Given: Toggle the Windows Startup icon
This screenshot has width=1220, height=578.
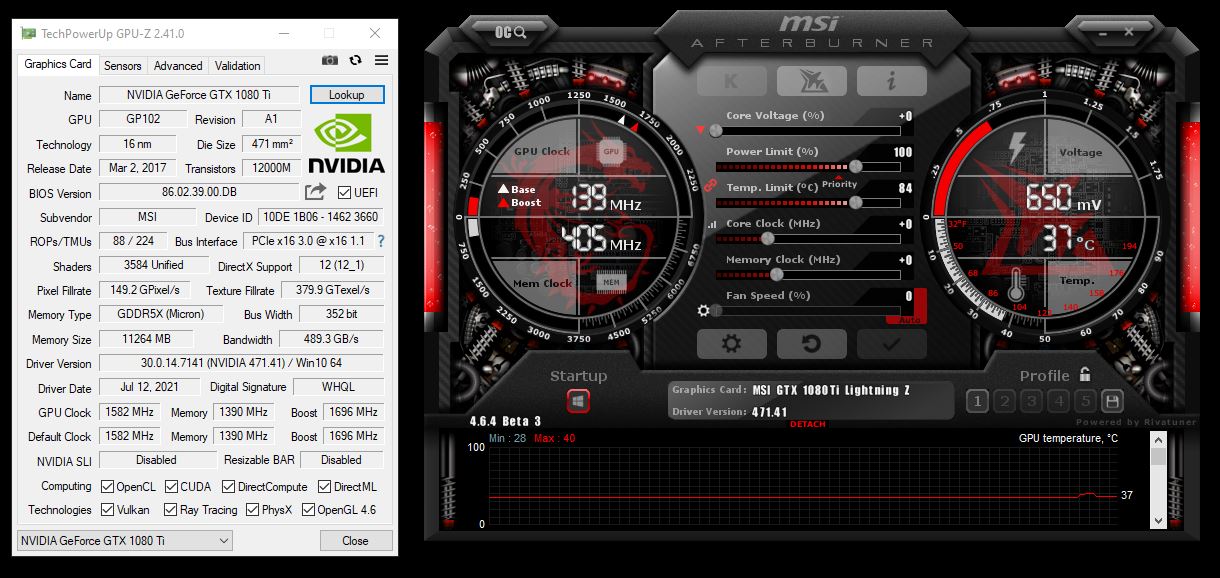Looking at the screenshot, I should click(578, 401).
